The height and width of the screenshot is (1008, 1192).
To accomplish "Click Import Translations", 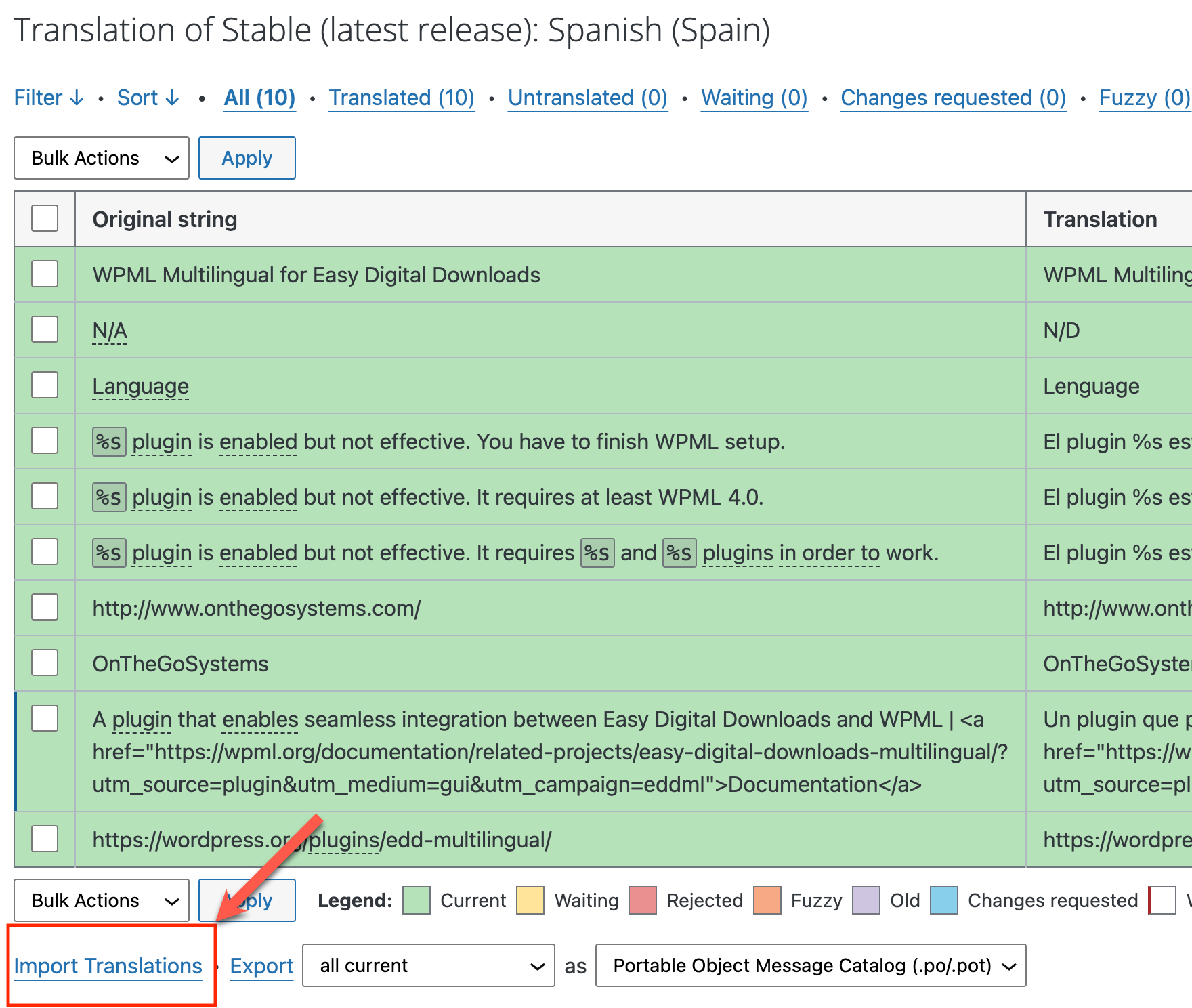I will click(108, 965).
